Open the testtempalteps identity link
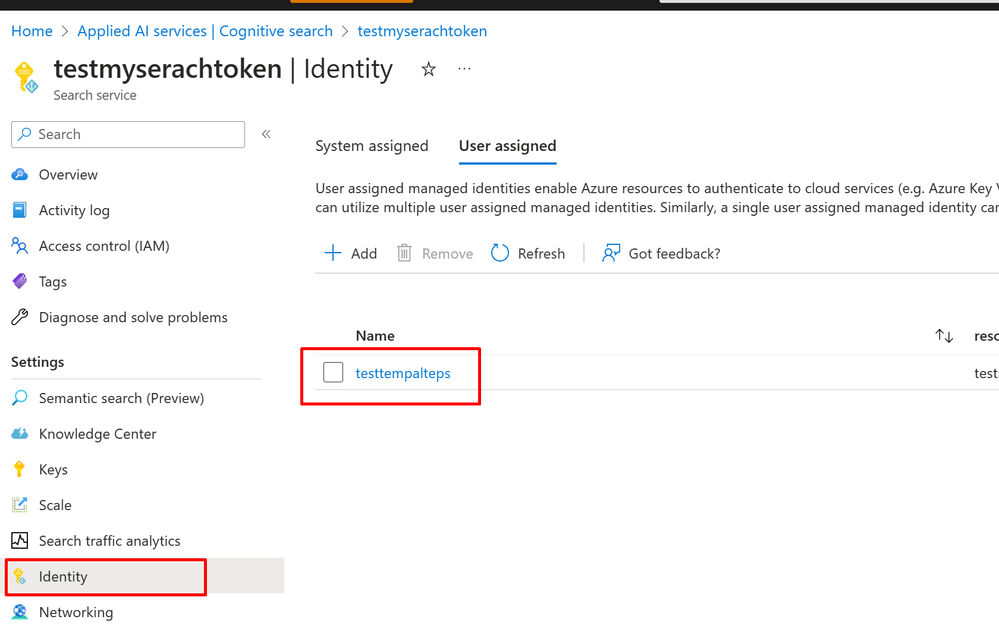 pyautogui.click(x=403, y=373)
